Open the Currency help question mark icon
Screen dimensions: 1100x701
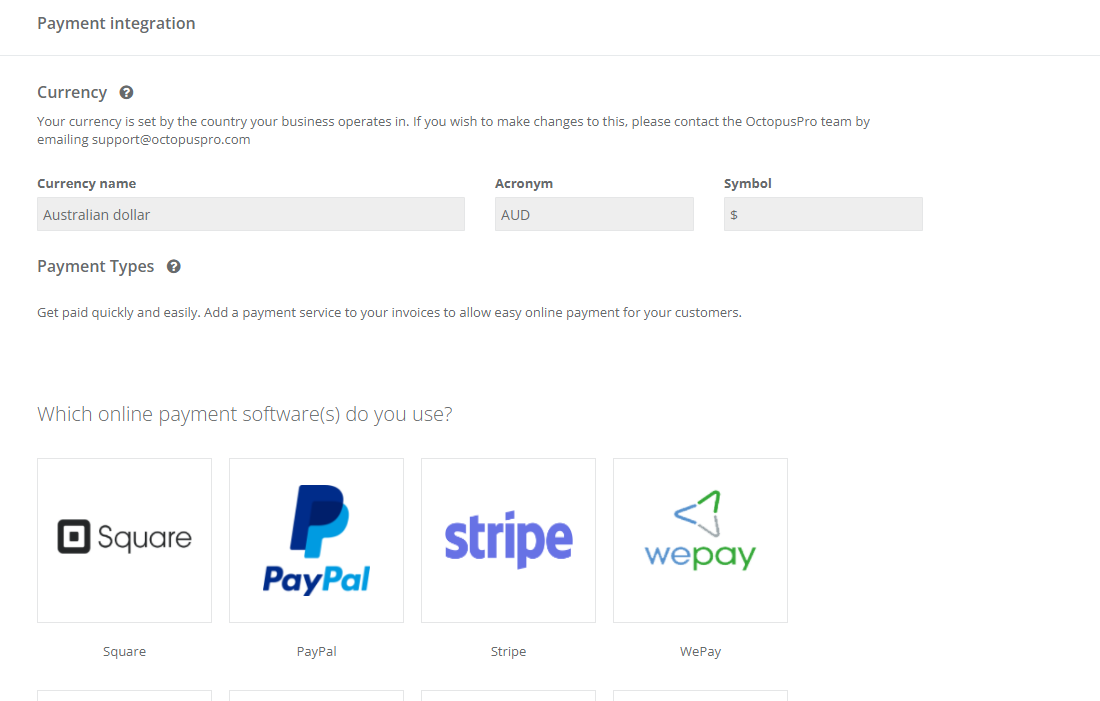(126, 93)
